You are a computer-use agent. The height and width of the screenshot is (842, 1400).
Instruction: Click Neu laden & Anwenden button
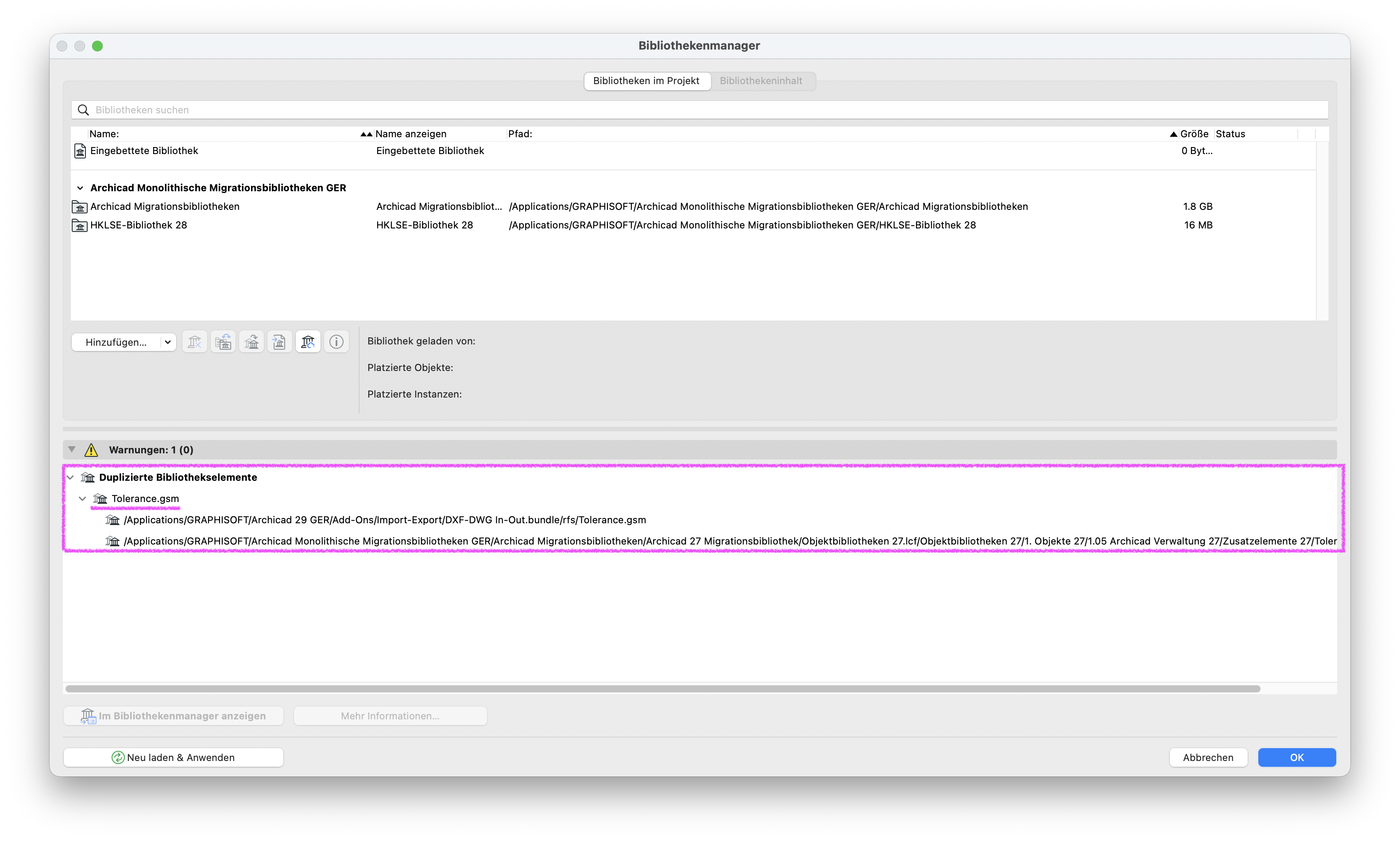(174, 757)
